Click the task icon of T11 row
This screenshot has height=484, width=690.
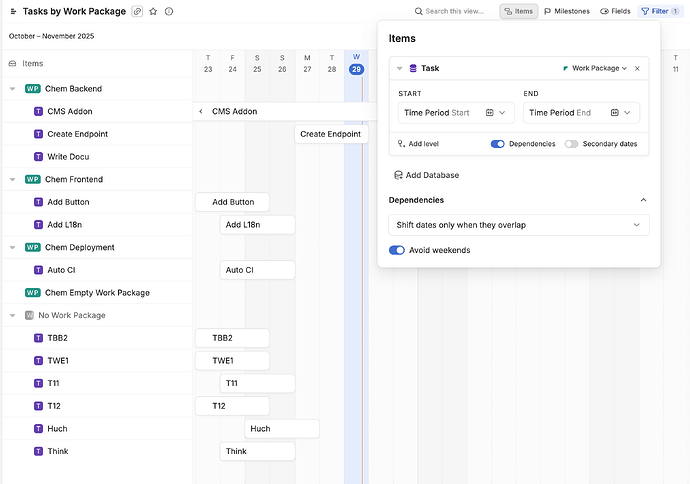38,384
